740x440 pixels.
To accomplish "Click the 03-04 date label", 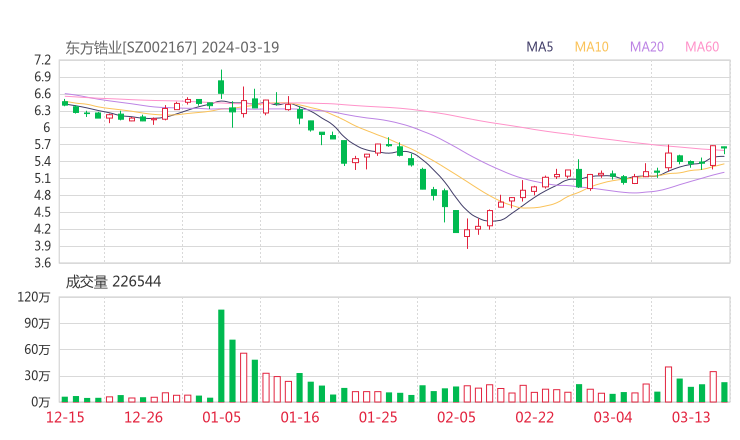I will 613,417.
